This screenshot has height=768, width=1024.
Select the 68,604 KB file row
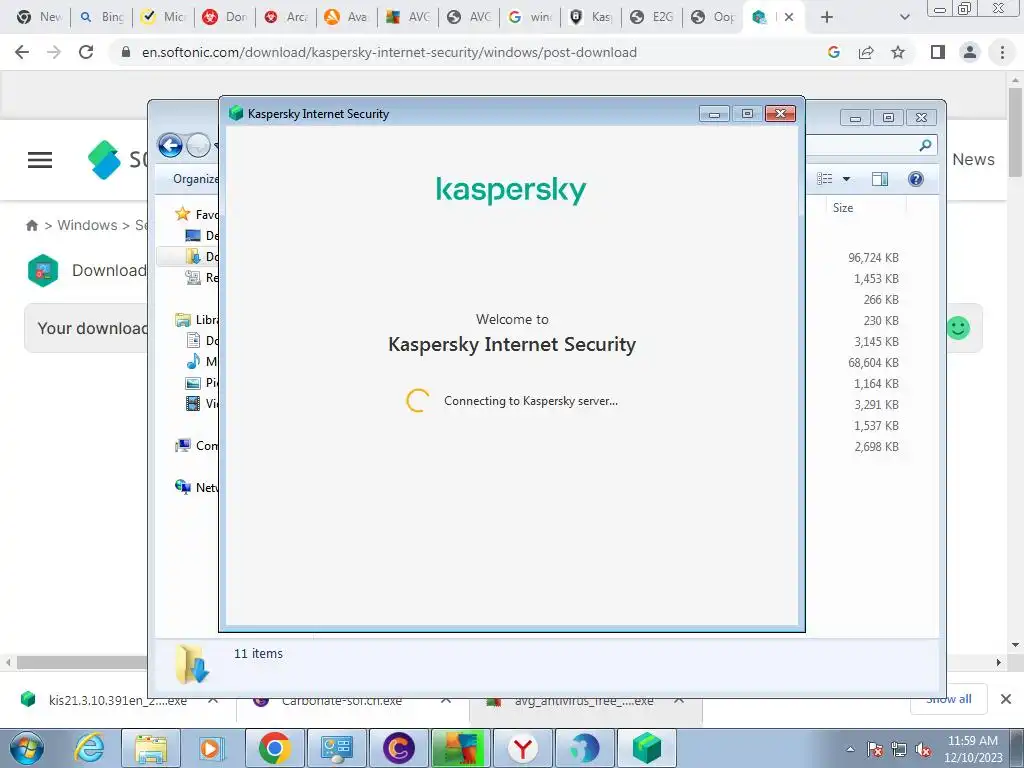[x=872, y=362]
